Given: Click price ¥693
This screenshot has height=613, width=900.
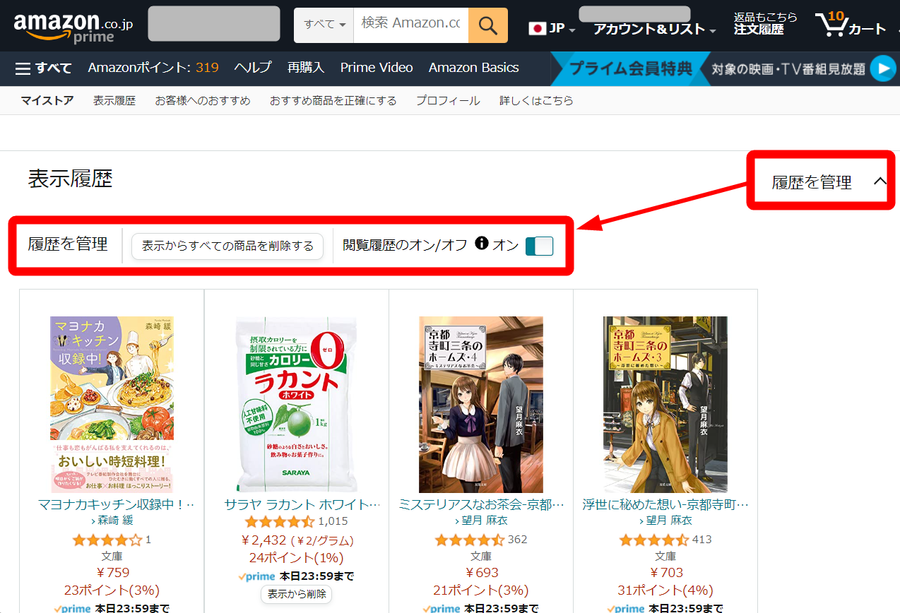Looking at the screenshot, I should (x=481, y=572).
